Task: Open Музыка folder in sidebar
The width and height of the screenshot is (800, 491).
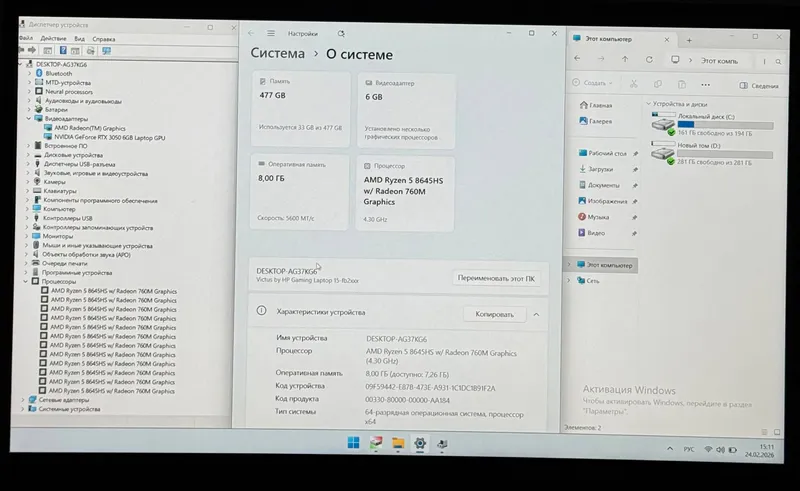Action: coord(593,217)
